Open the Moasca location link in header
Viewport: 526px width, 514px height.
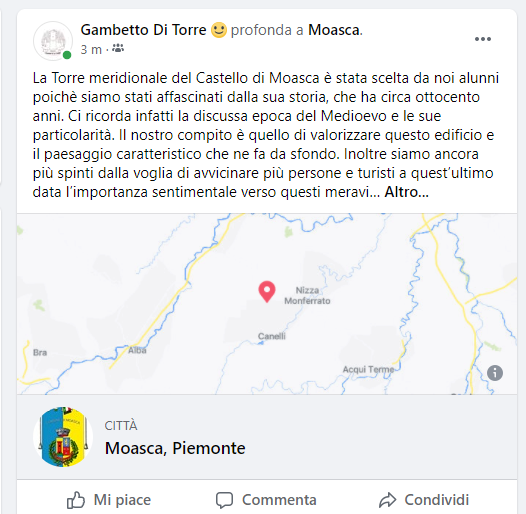point(334,30)
